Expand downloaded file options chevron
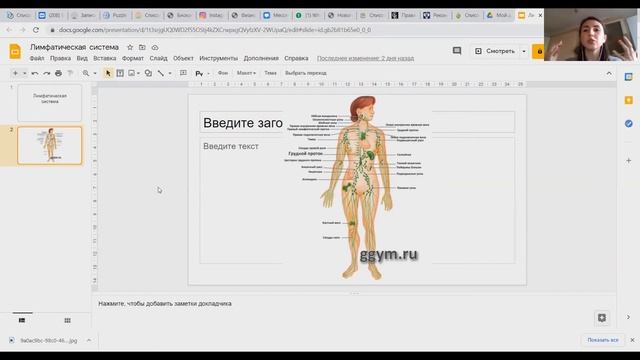Image resolution: width=640 pixels, height=360 pixels. 89,340
